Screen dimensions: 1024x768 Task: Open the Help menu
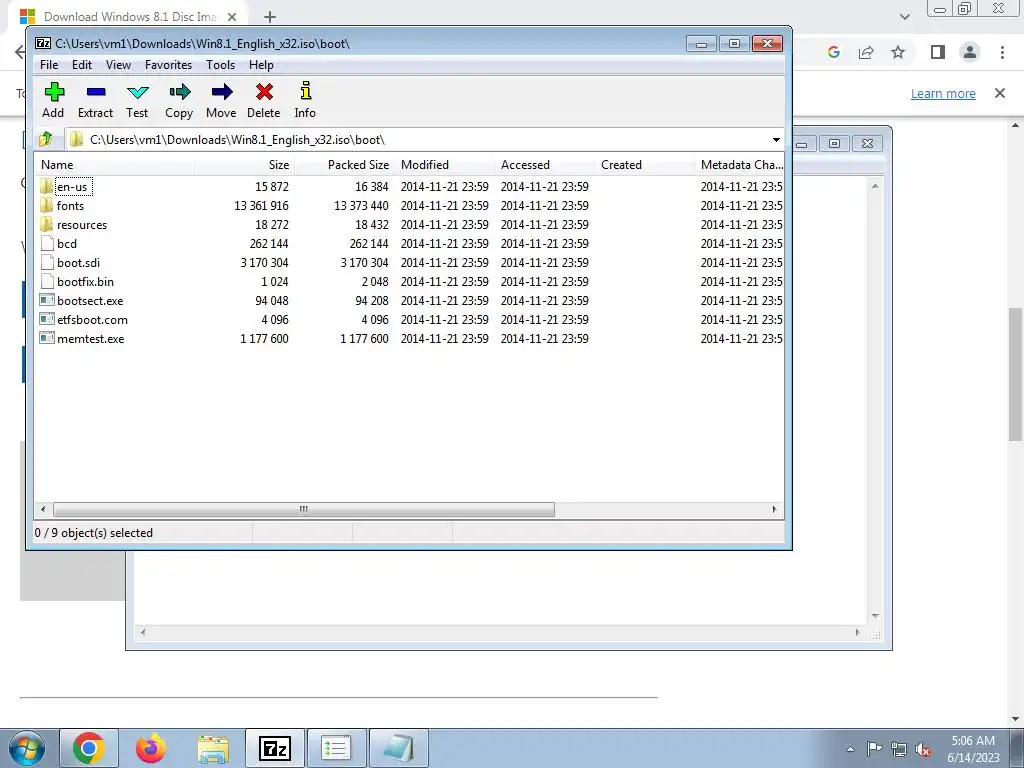point(261,65)
